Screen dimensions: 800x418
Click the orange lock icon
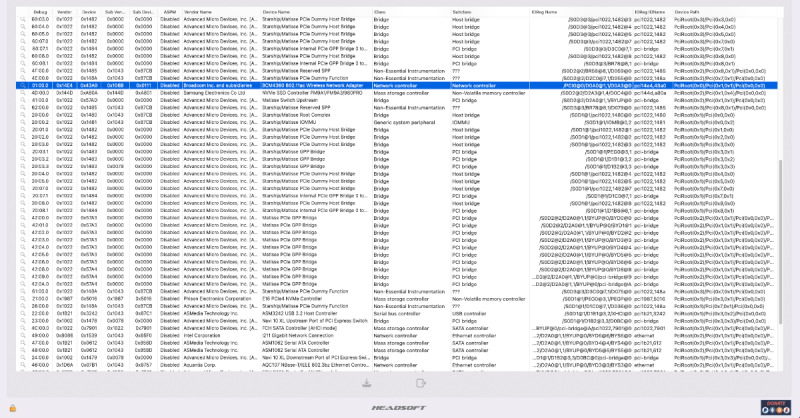pyautogui.click(x=13, y=408)
